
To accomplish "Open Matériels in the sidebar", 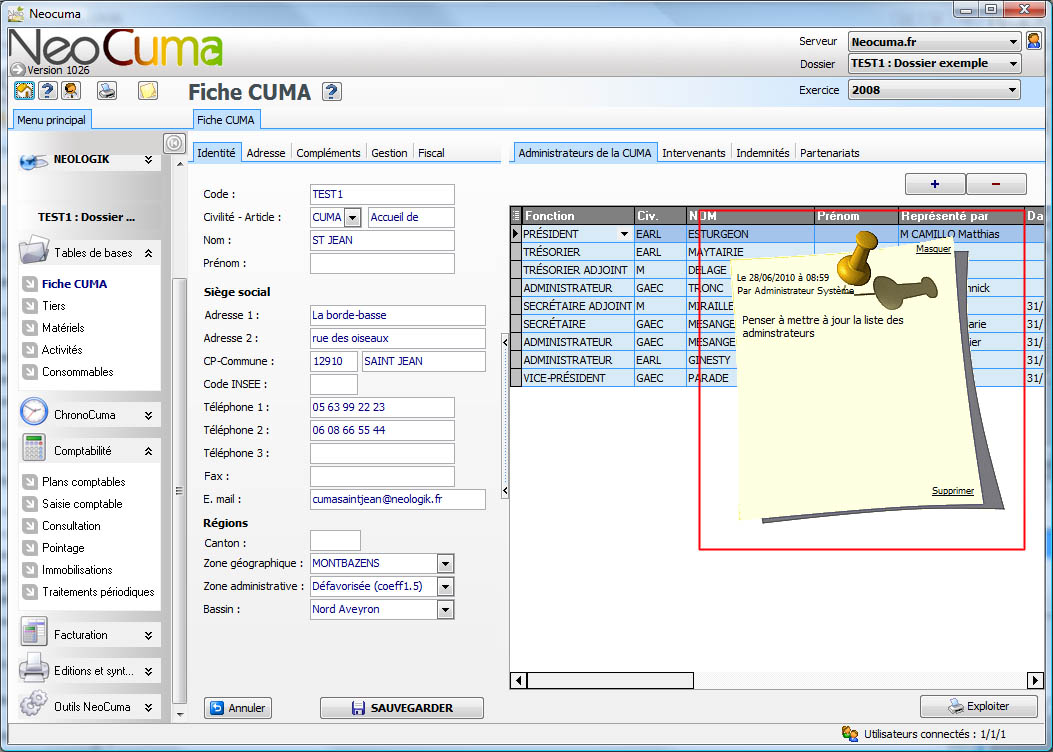I will 63,328.
